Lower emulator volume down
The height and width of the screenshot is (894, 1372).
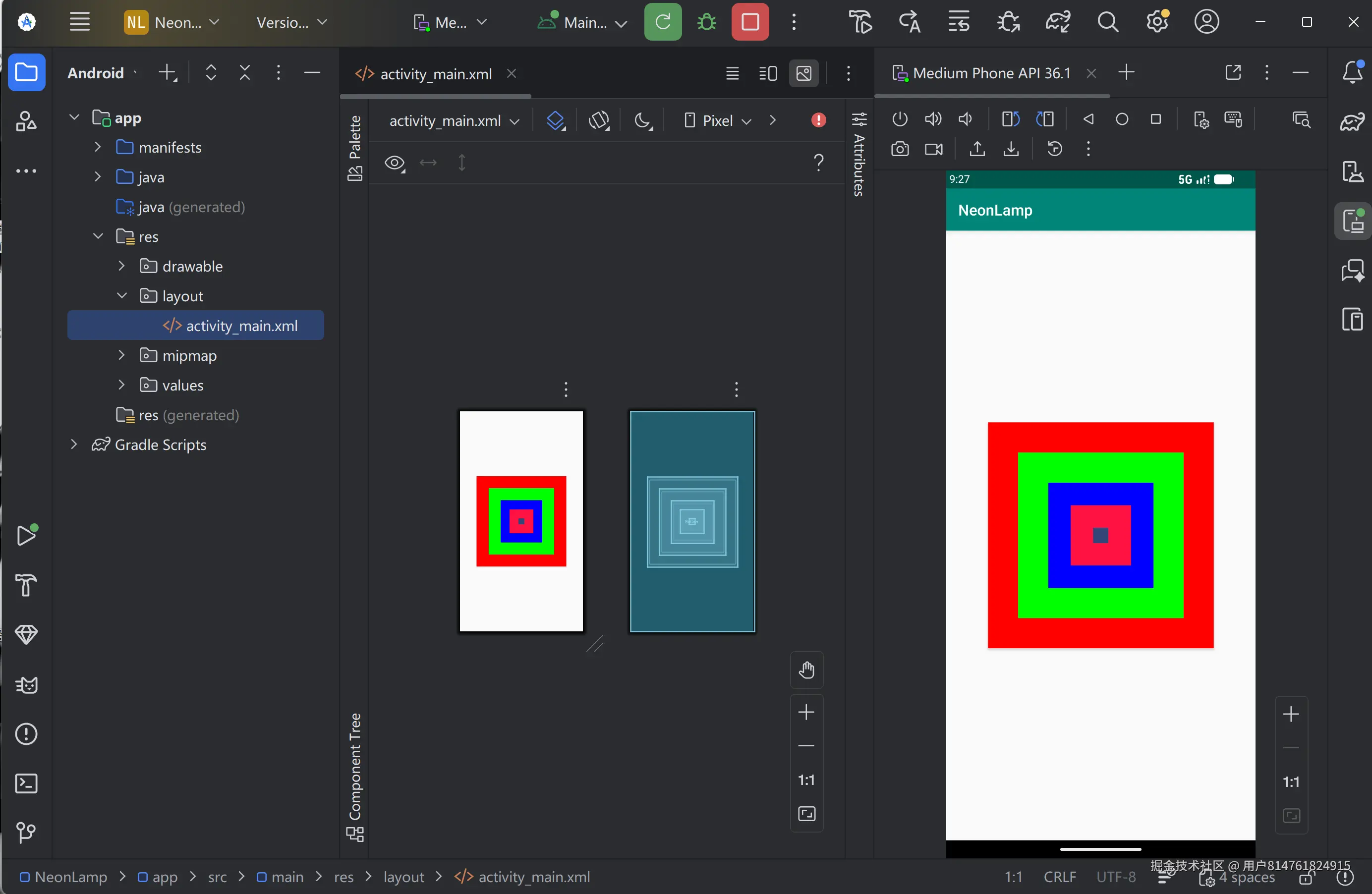pos(966,119)
